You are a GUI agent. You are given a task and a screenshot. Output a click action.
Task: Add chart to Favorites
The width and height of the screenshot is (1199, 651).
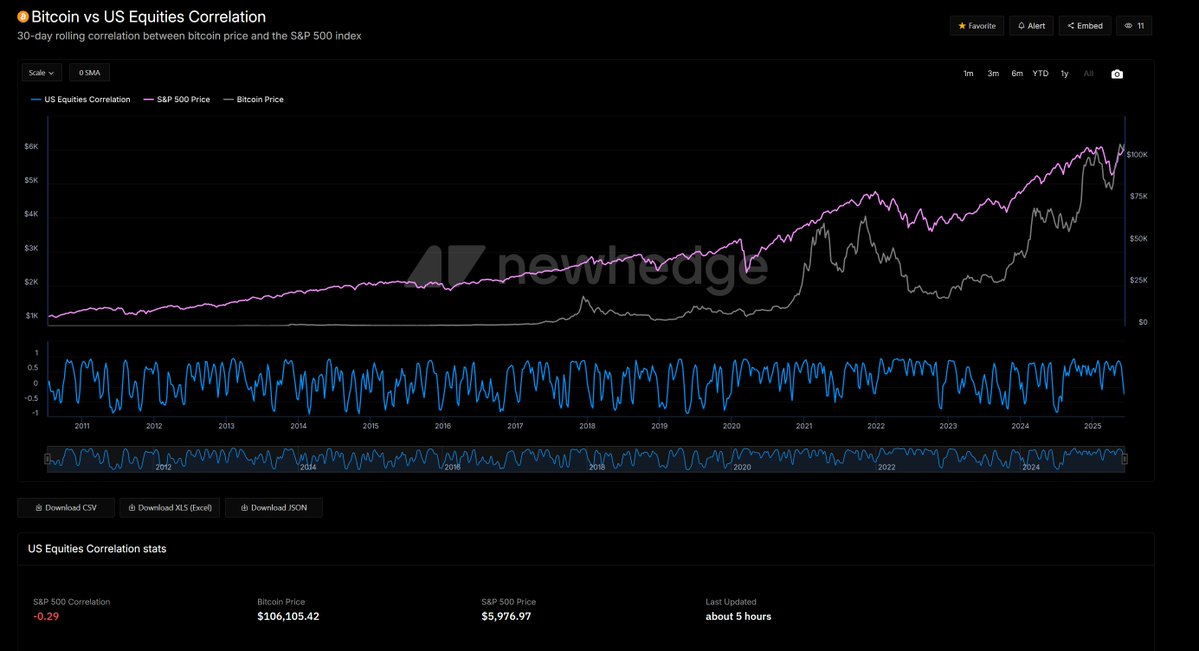[x=976, y=26]
